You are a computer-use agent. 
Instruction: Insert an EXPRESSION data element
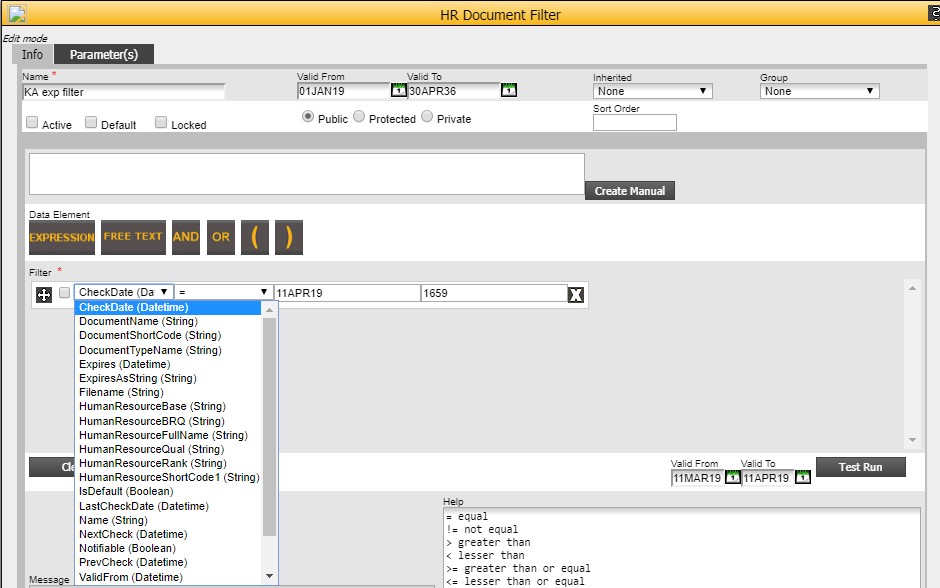61,237
